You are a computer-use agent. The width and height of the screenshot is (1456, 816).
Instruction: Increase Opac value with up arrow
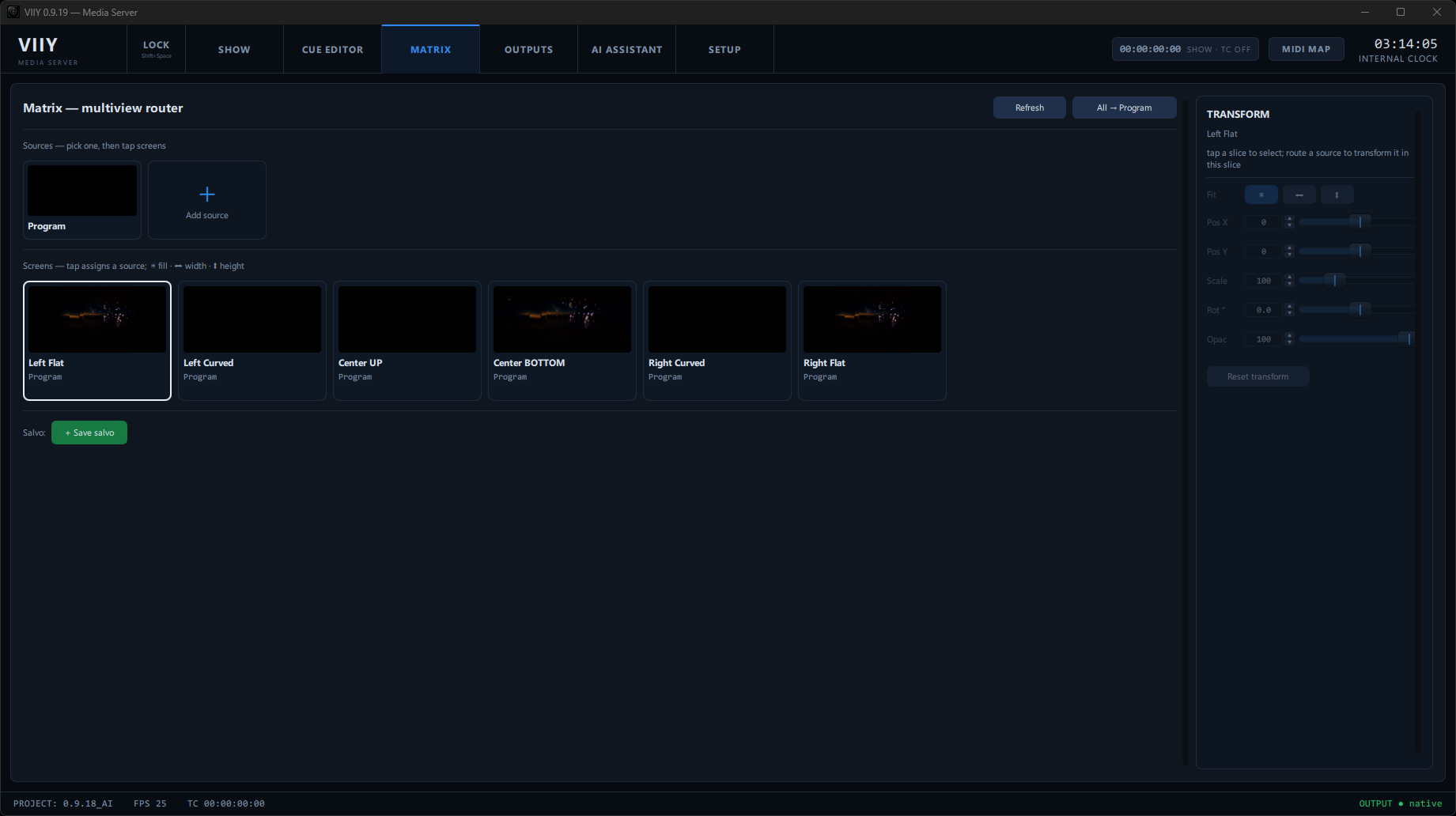[1289, 336]
